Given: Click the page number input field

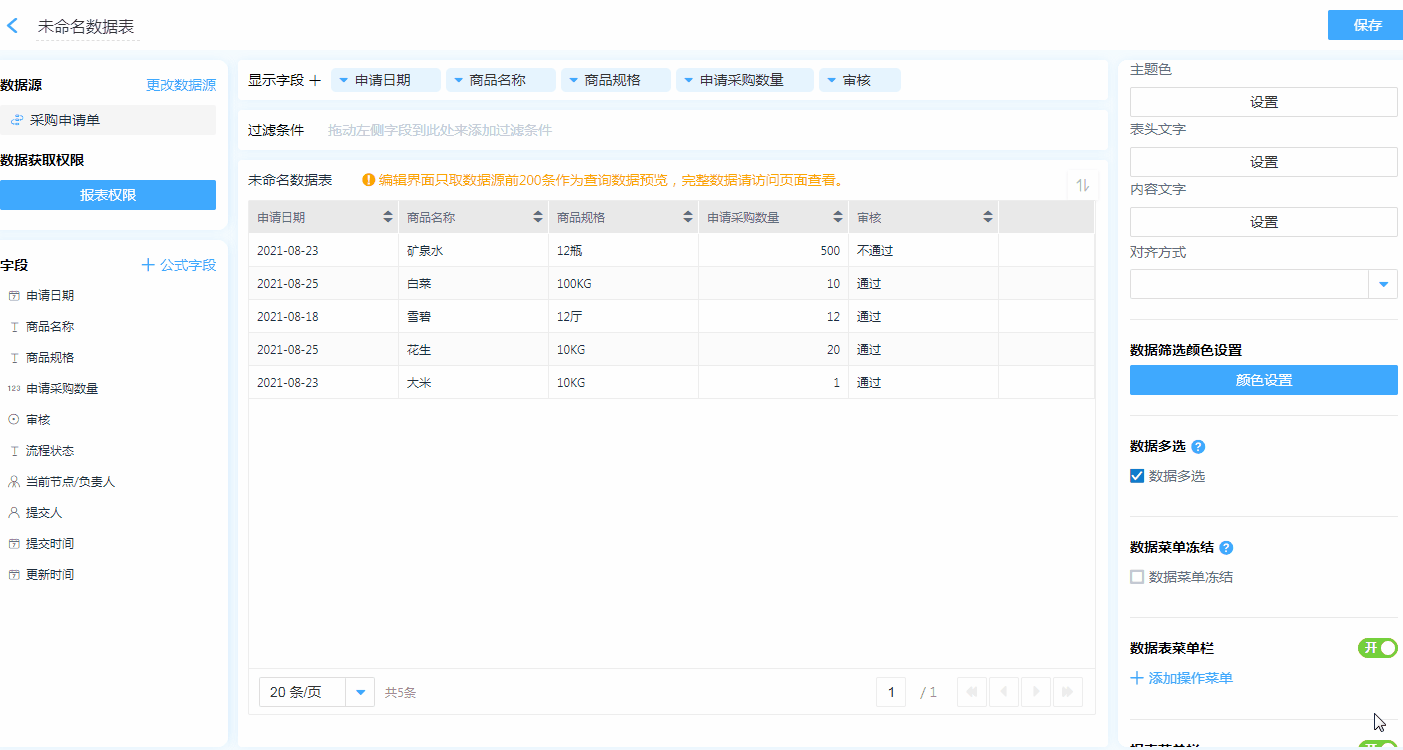Looking at the screenshot, I should click(x=891, y=692).
